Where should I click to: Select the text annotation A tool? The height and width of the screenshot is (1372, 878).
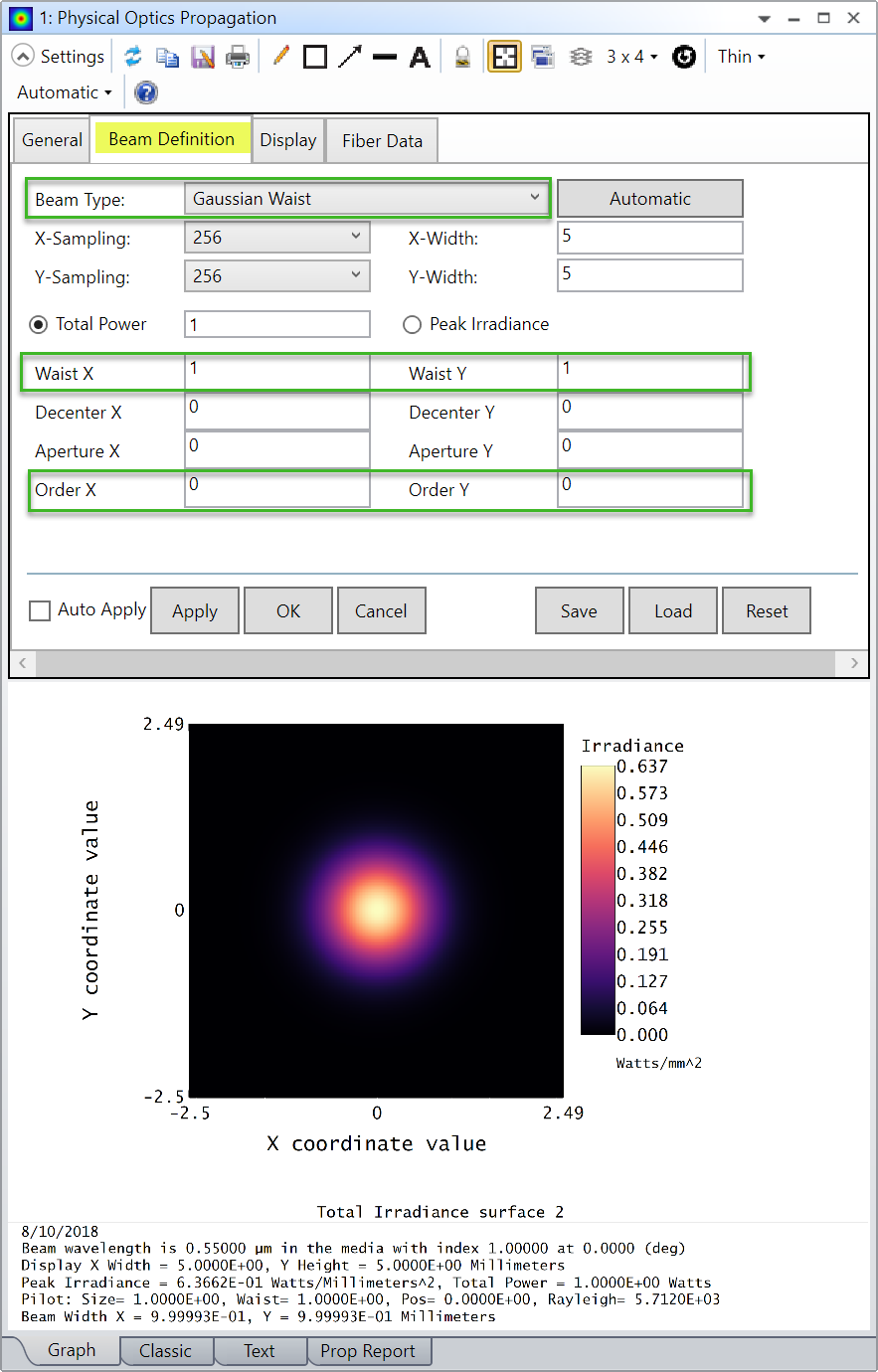(x=420, y=57)
